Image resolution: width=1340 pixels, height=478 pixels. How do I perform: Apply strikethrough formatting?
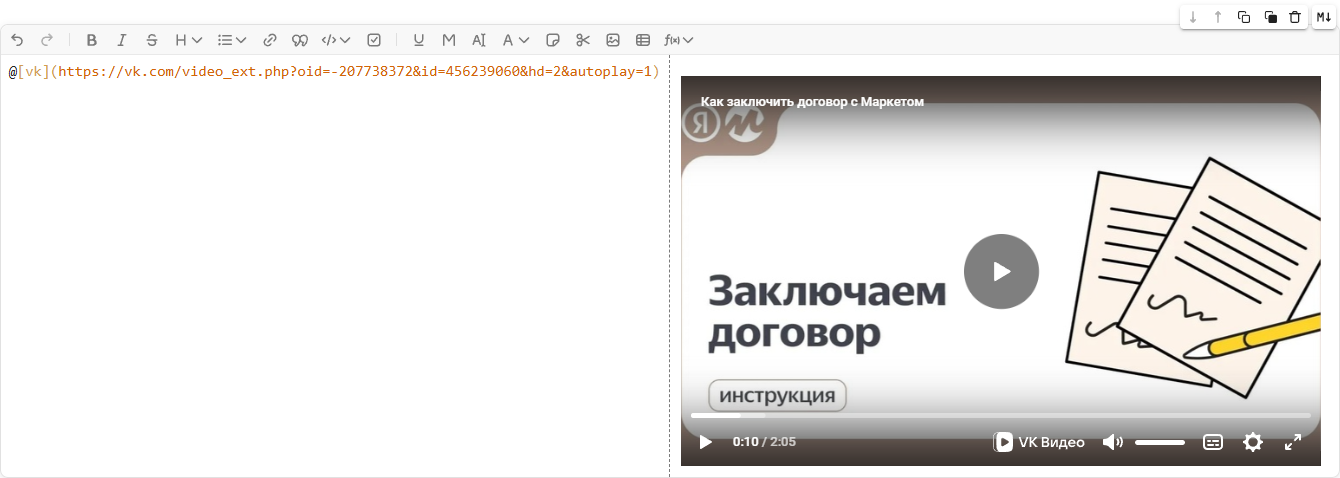152,40
